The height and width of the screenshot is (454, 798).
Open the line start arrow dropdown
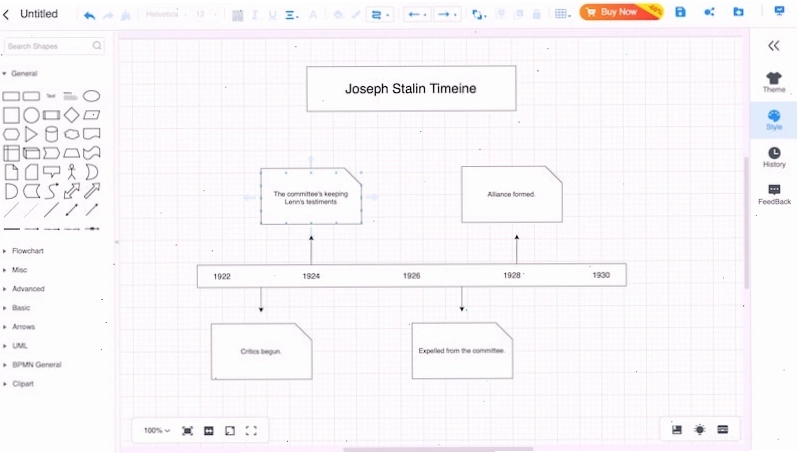[417, 15]
